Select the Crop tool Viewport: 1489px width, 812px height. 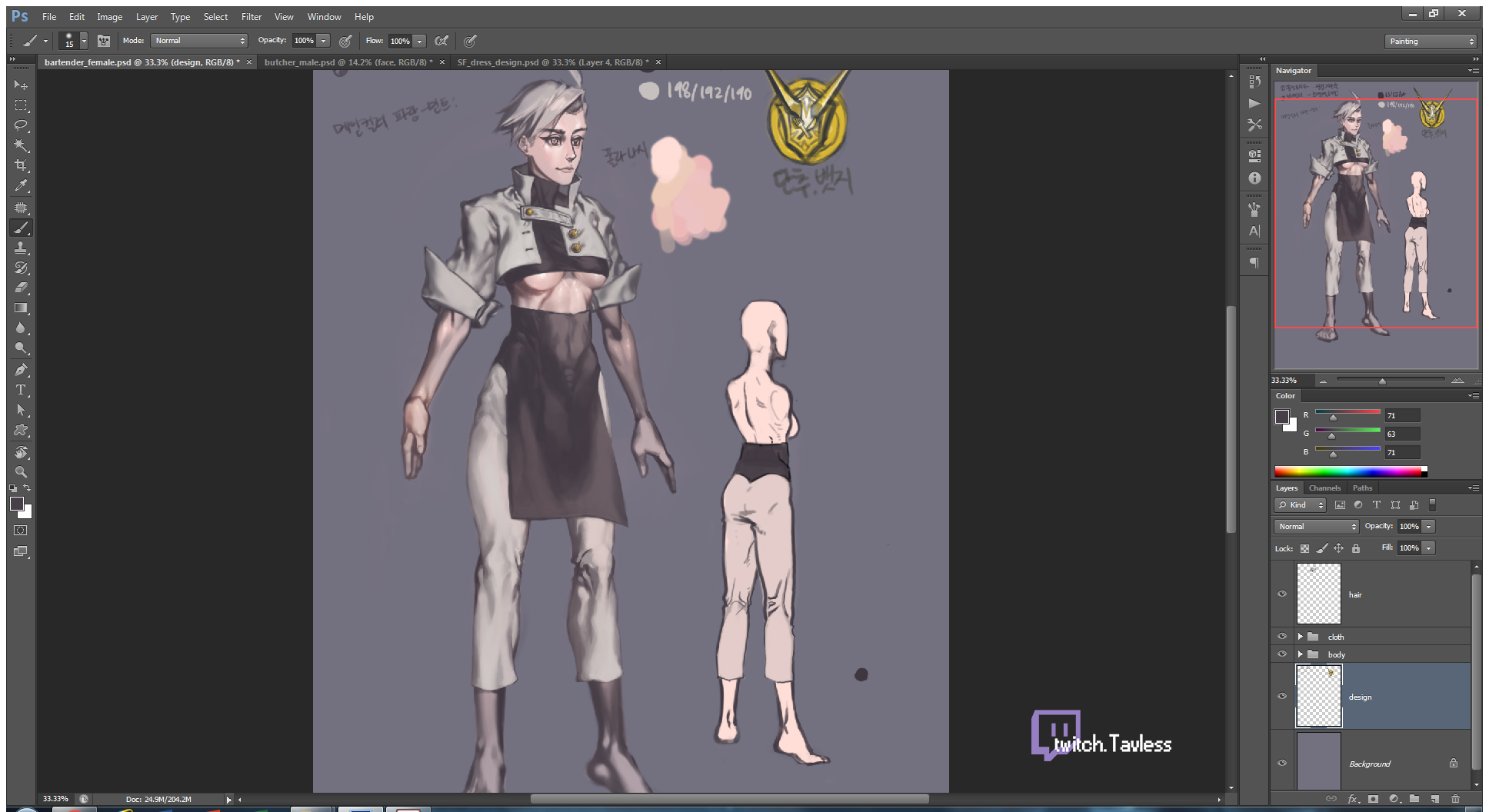click(21, 165)
